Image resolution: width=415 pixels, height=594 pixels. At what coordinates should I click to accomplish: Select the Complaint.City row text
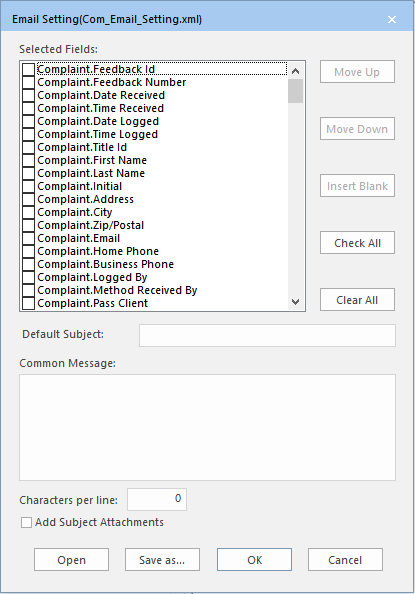coord(75,212)
